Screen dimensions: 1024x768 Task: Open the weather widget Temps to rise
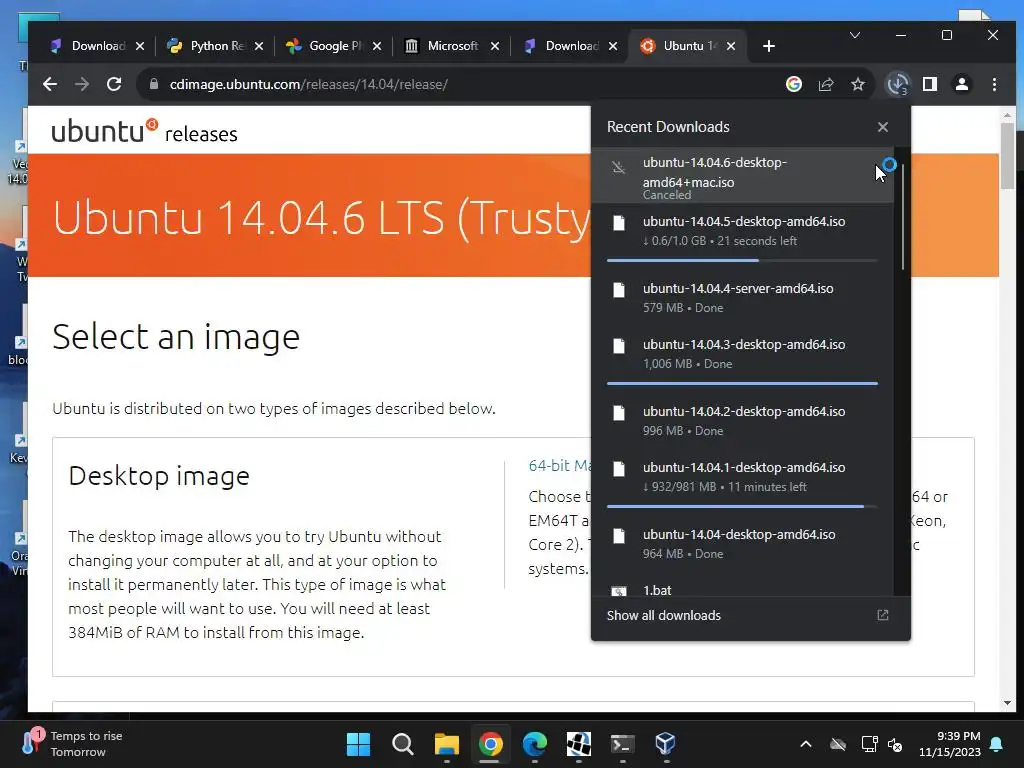coord(73,744)
